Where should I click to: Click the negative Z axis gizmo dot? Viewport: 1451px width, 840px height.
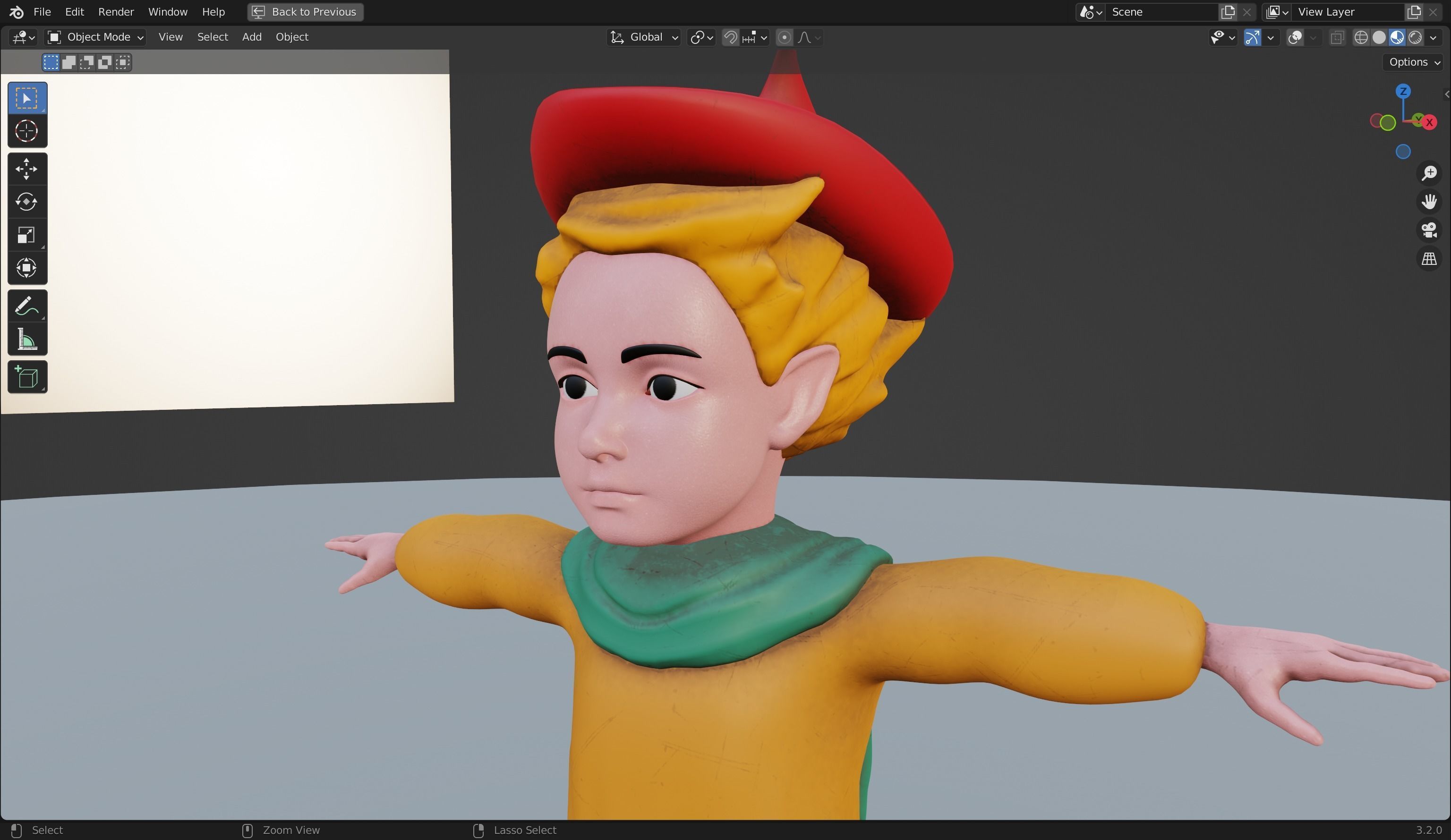(x=1403, y=152)
